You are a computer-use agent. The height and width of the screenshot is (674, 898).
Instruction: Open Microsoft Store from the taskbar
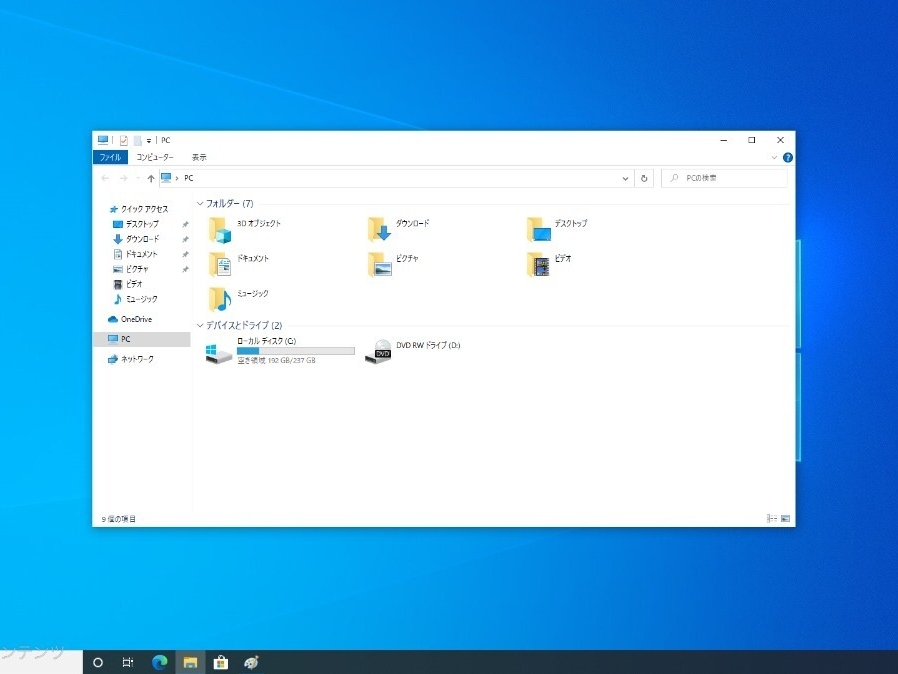pos(220,662)
